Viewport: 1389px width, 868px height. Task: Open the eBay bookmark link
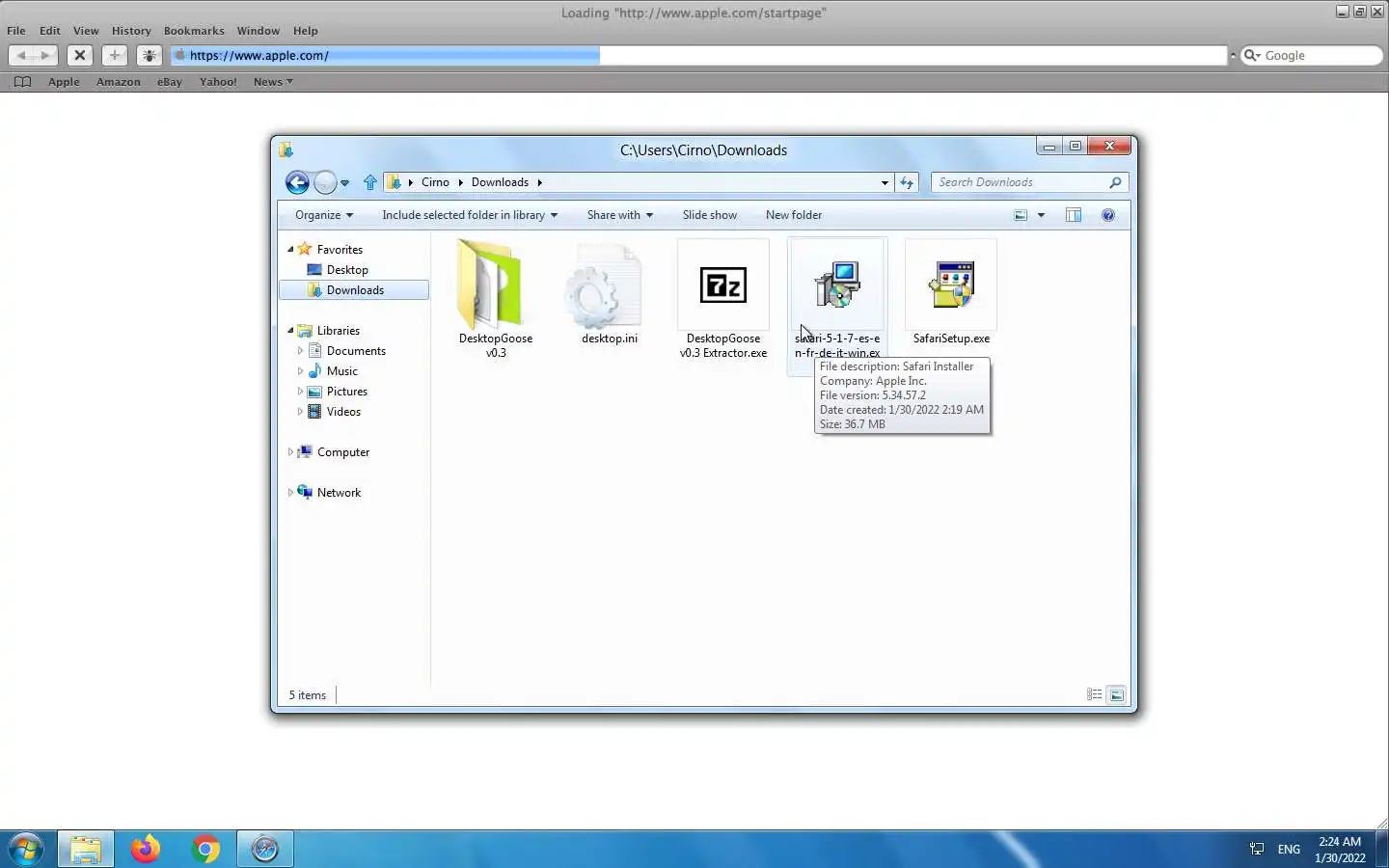tap(170, 82)
